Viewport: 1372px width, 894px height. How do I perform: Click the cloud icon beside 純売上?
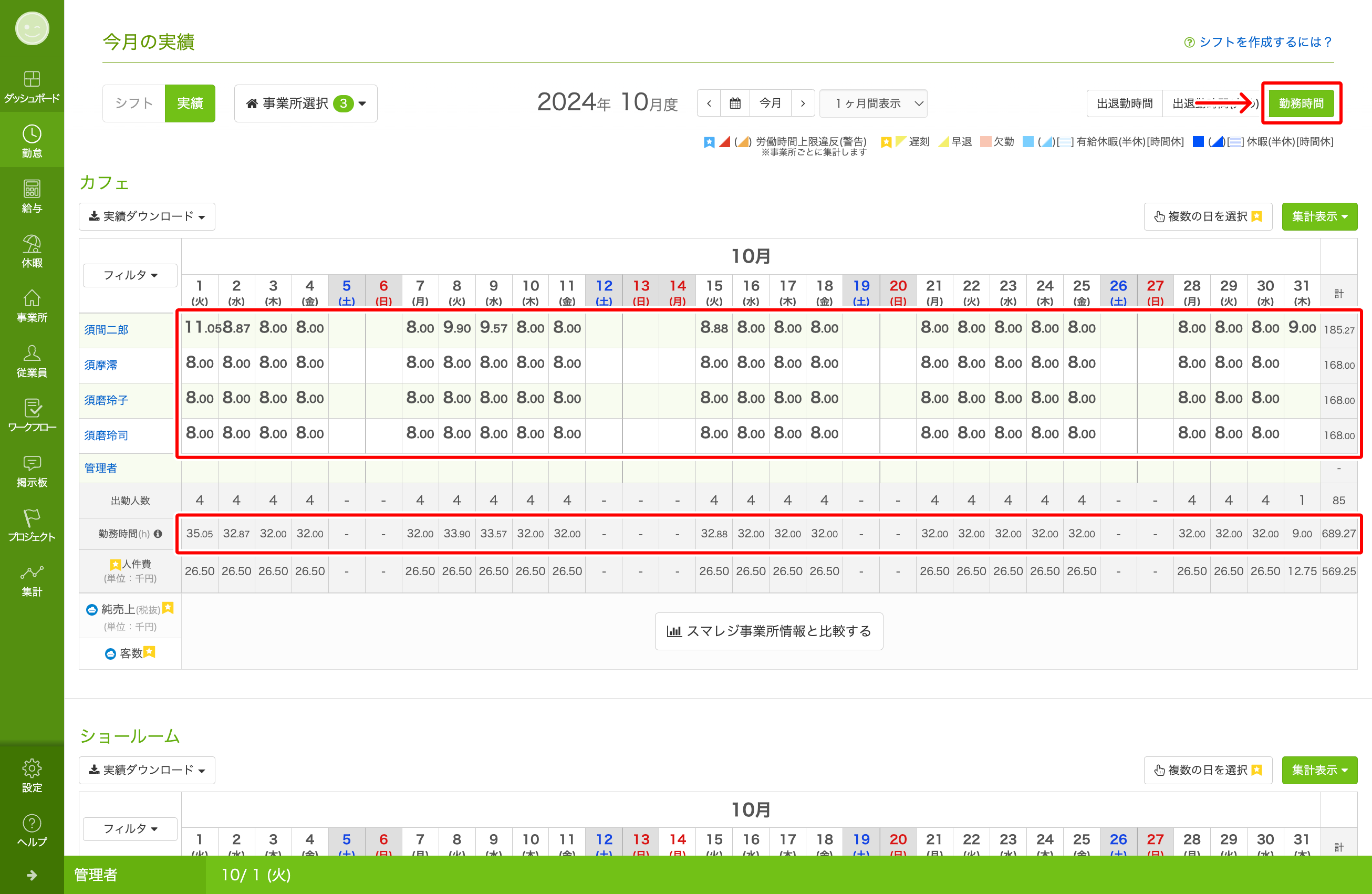click(91, 609)
